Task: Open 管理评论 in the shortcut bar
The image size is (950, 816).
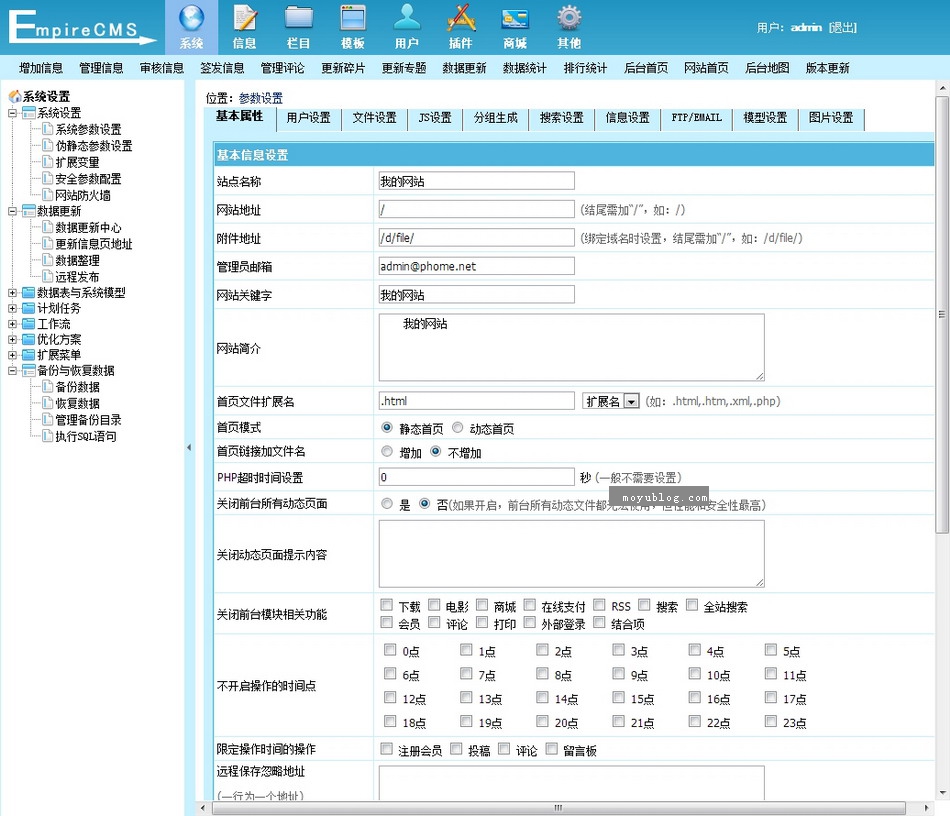Action: click(282, 68)
